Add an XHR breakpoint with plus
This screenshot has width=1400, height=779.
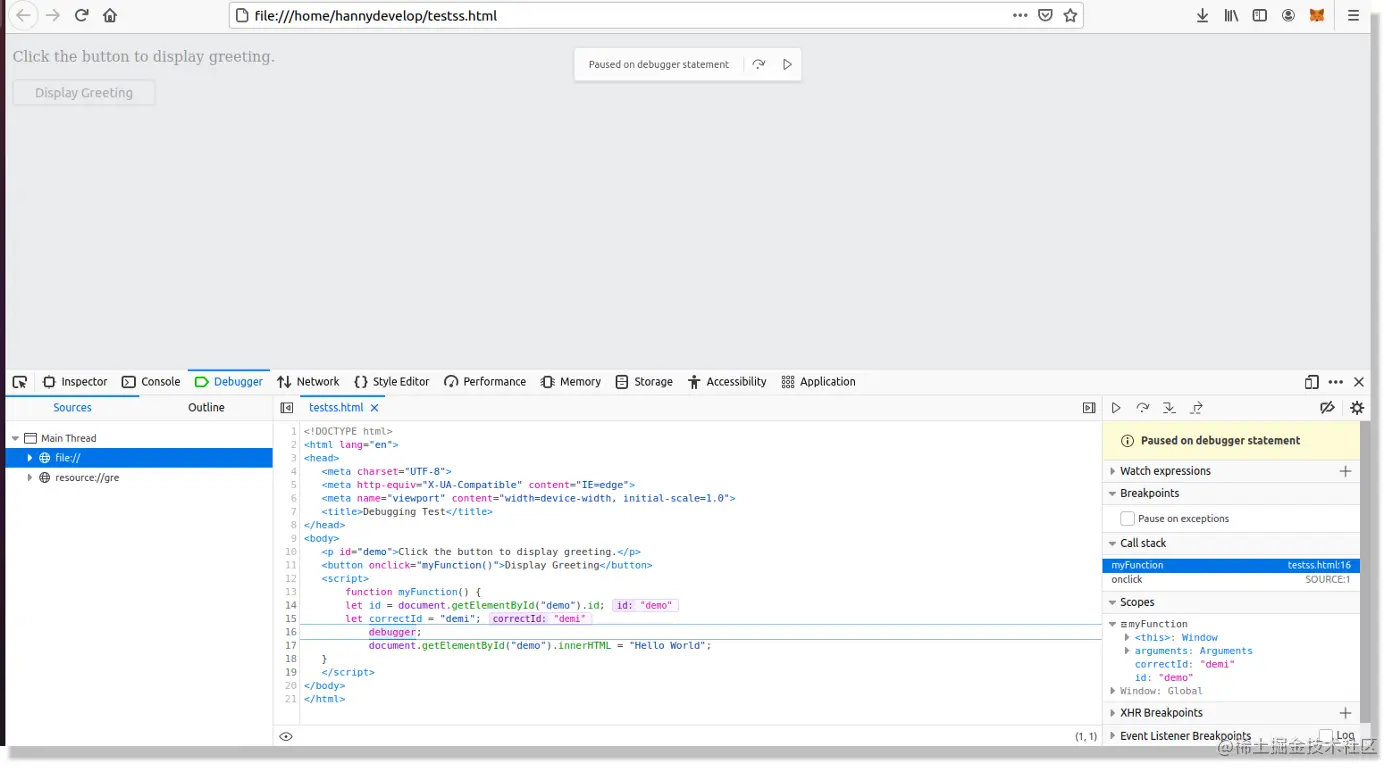pos(1345,713)
